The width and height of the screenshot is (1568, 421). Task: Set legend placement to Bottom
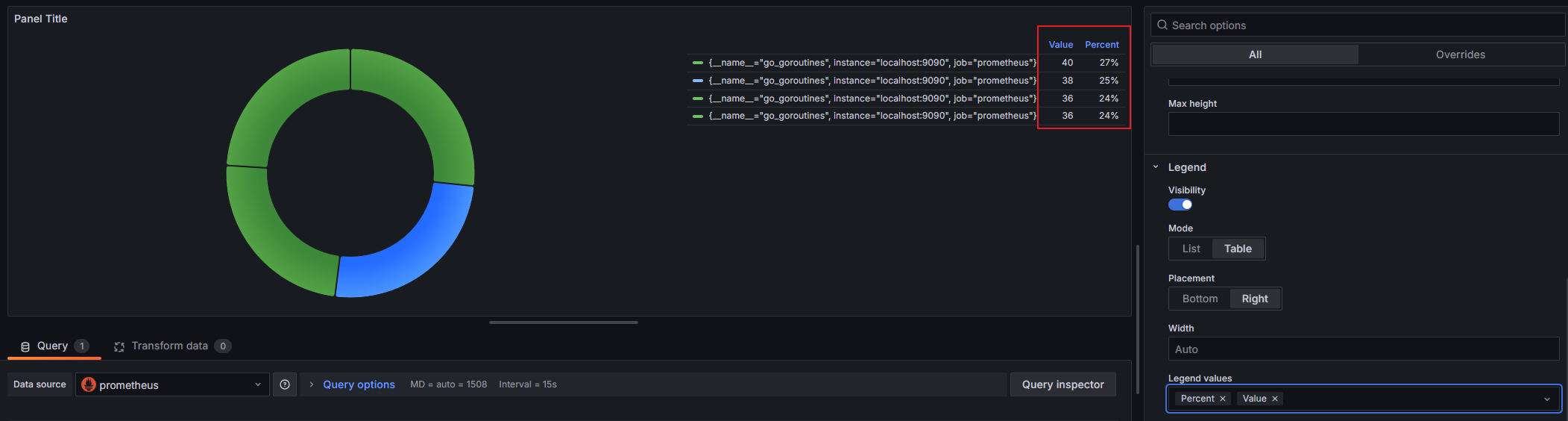1200,299
